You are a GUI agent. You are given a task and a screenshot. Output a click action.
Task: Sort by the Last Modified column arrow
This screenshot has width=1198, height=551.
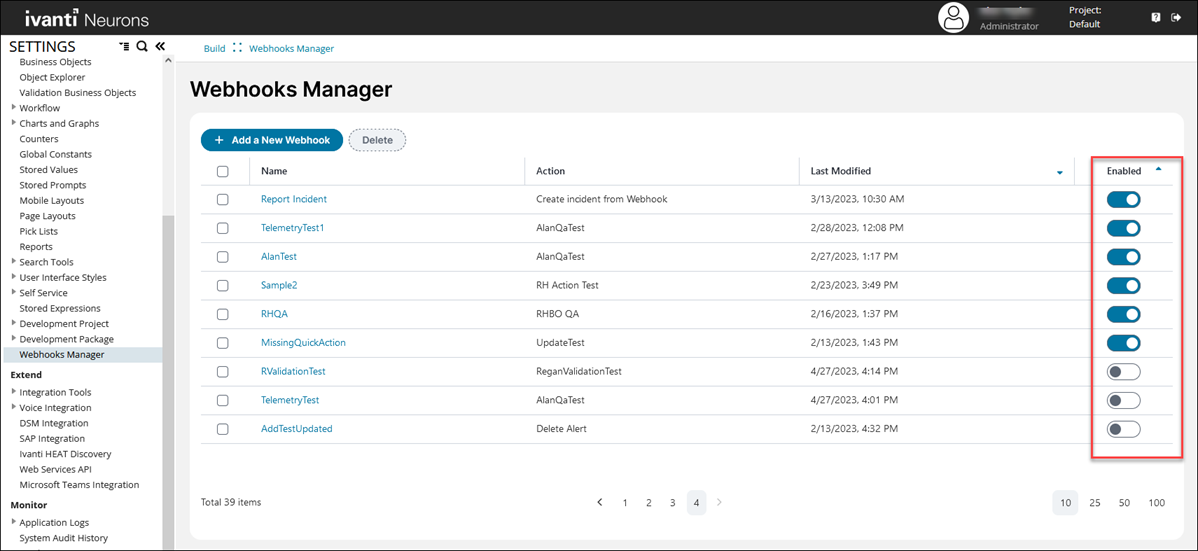coord(1060,173)
